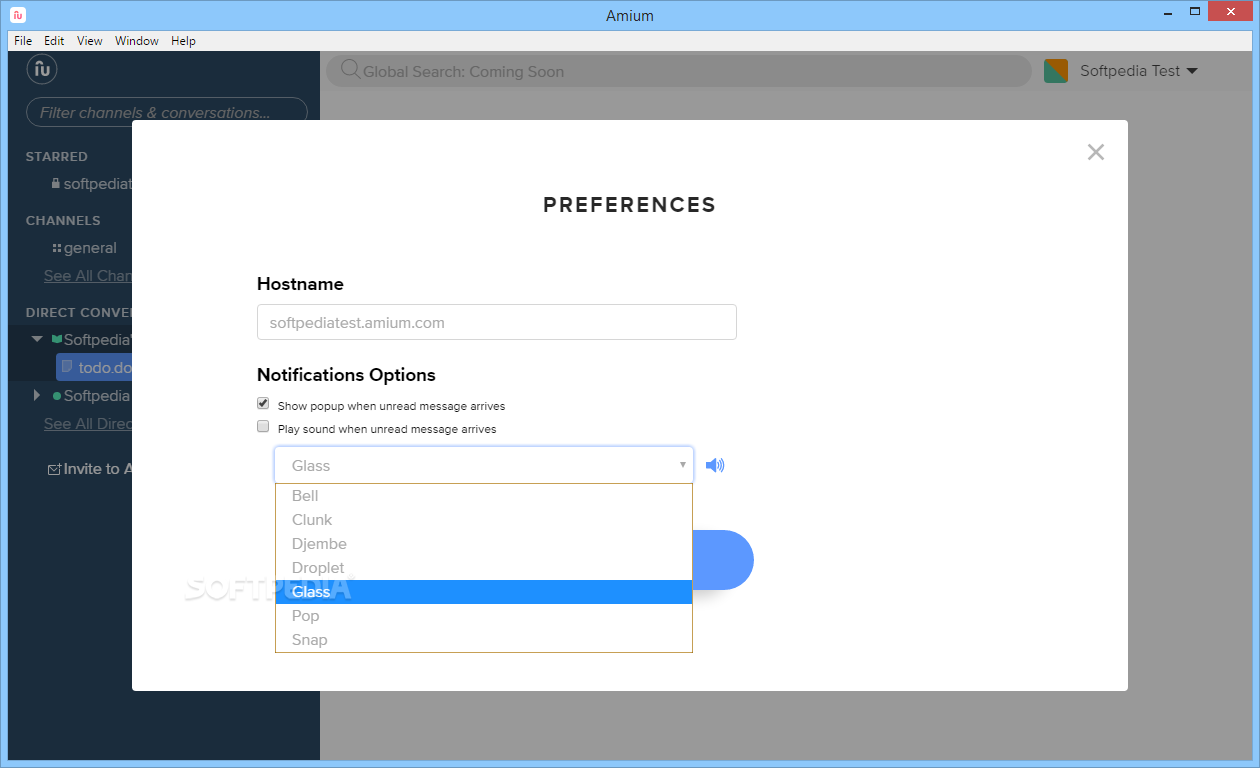Click the See All Direct conversations link
Image resolution: width=1260 pixels, height=768 pixels.
pyautogui.click(x=88, y=424)
